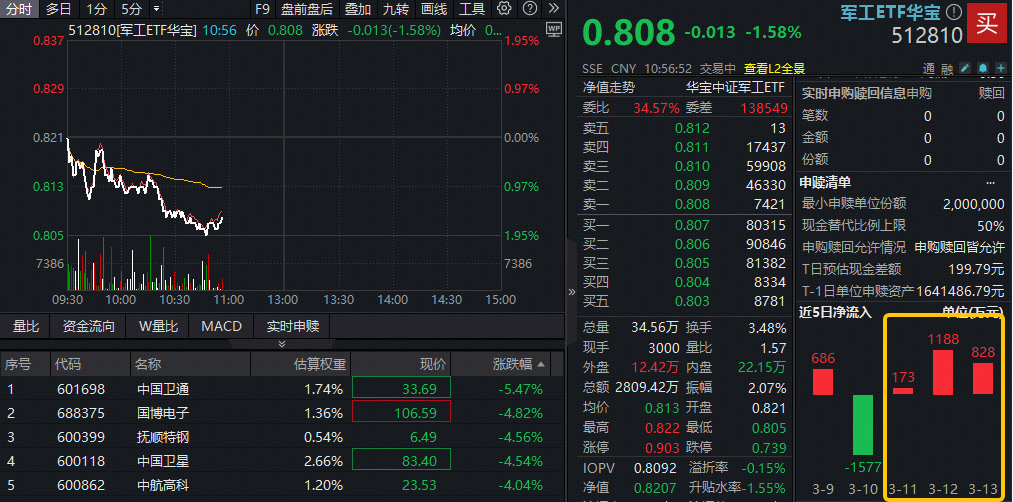The image size is (1013, 502).
Task: Click the WP icon beside the chart header
Action: tap(555, 30)
